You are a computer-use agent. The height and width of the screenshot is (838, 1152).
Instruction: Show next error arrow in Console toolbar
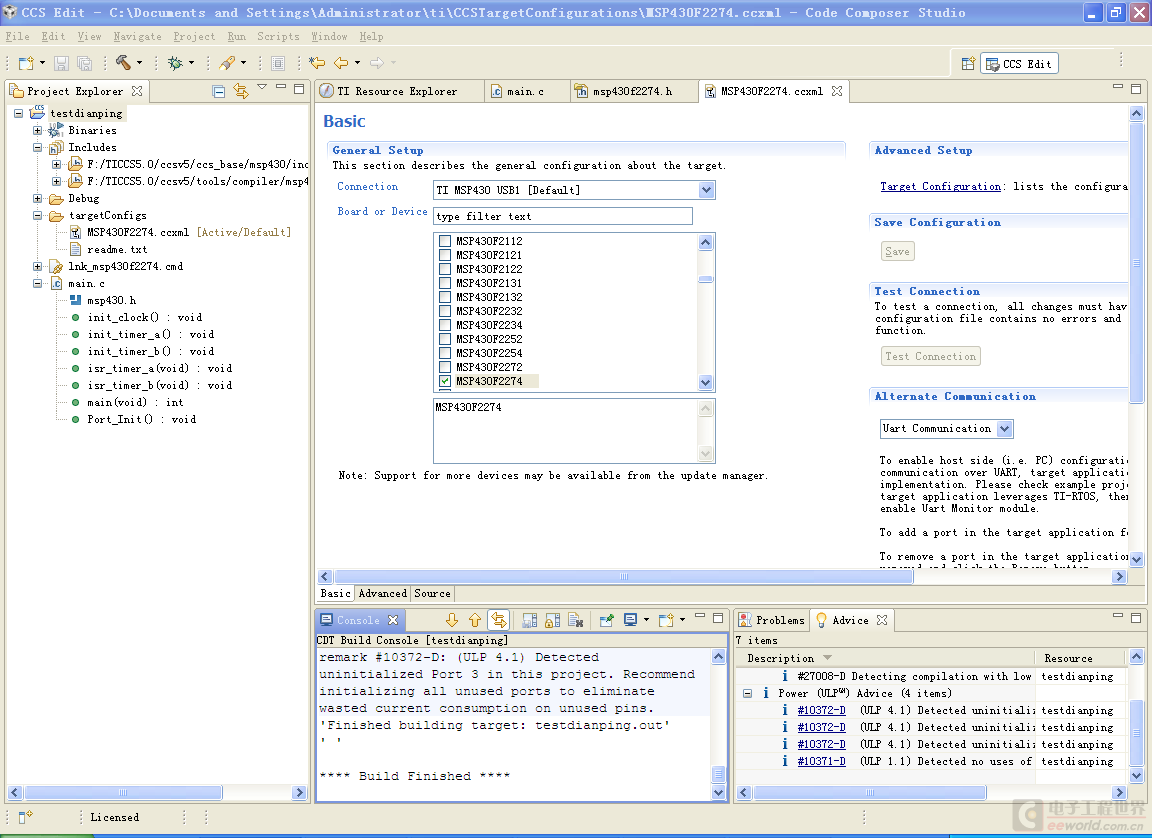pyautogui.click(x=452, y=621)
